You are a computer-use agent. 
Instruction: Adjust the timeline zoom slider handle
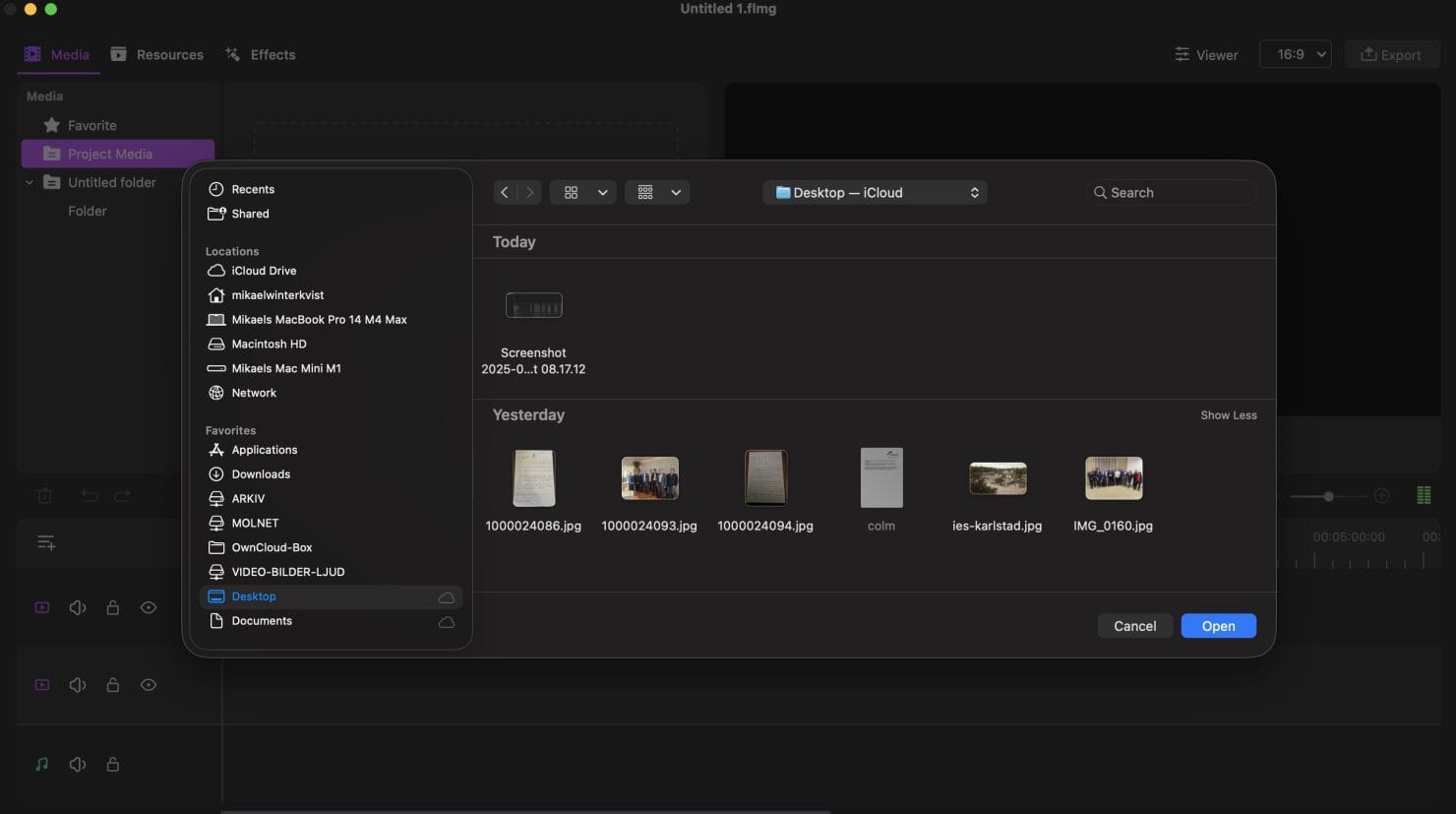[1328, 496]
